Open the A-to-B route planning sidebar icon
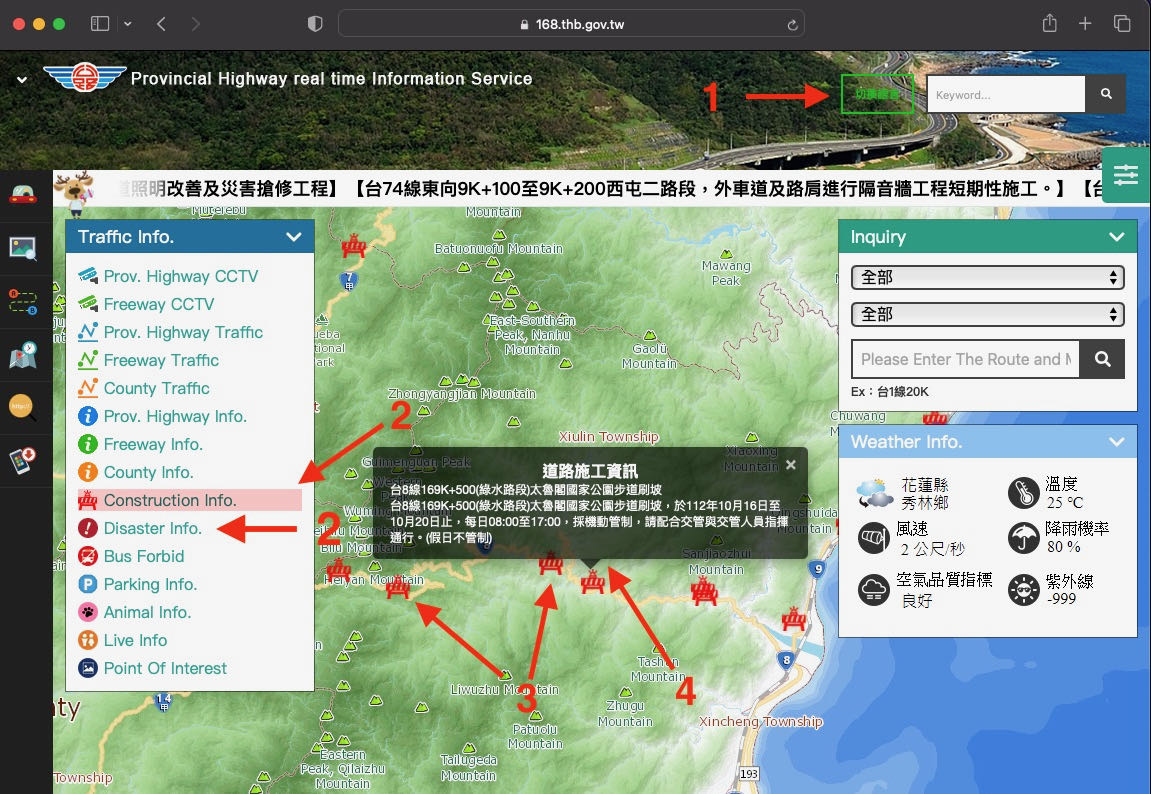Viewport: 1151px width, 794px height. (23, 302)
